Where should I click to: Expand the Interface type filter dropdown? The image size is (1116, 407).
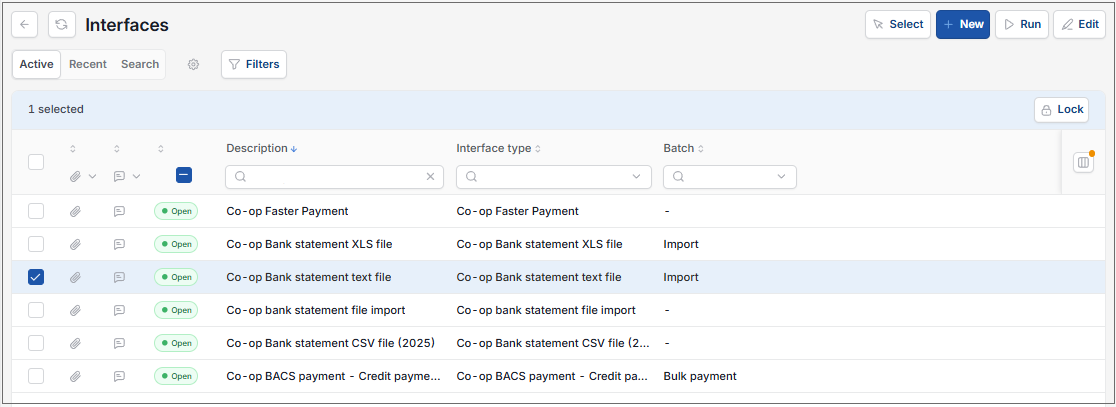click(636, 177)
